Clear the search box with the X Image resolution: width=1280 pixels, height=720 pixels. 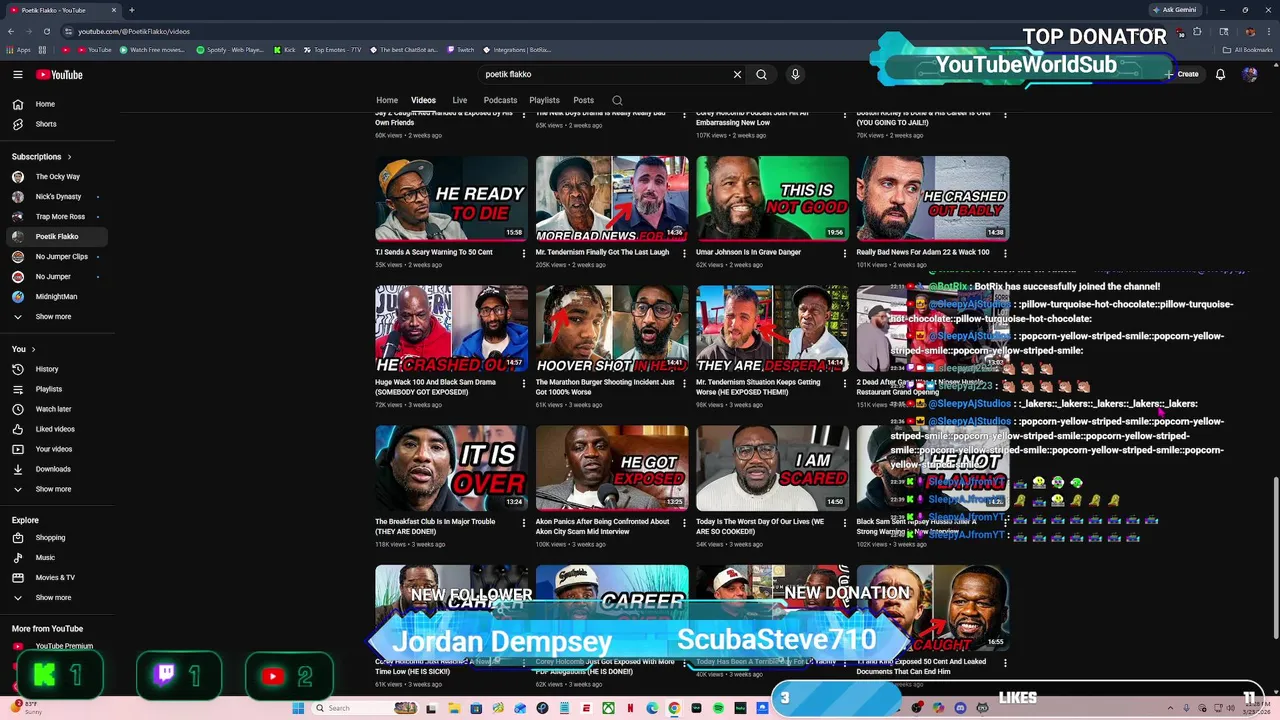pos(737,74)
